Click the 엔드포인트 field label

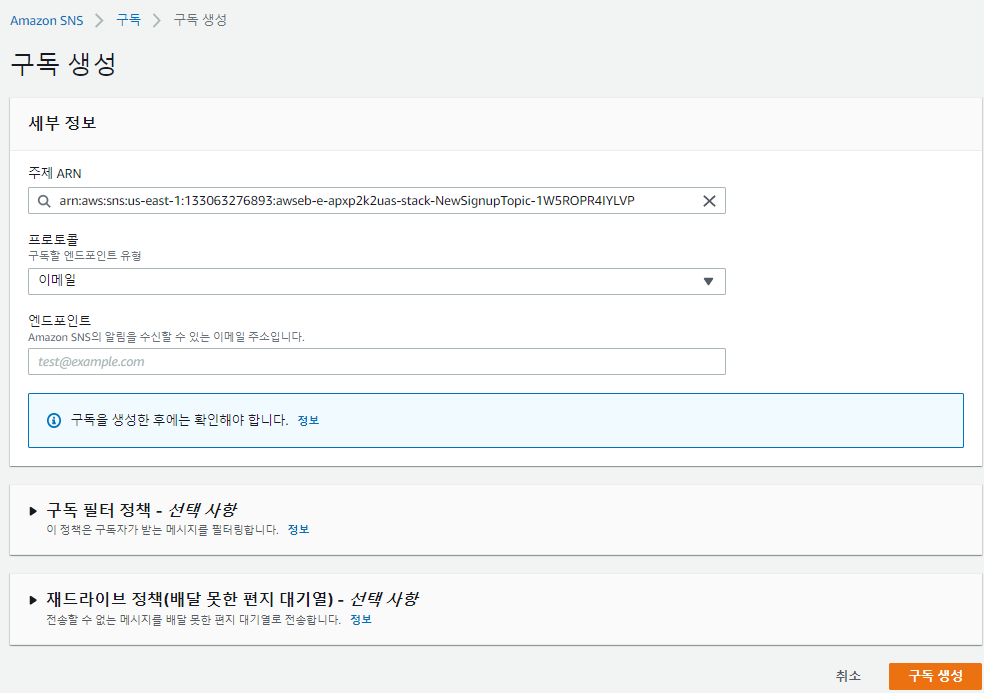click(x=60, y=320)
